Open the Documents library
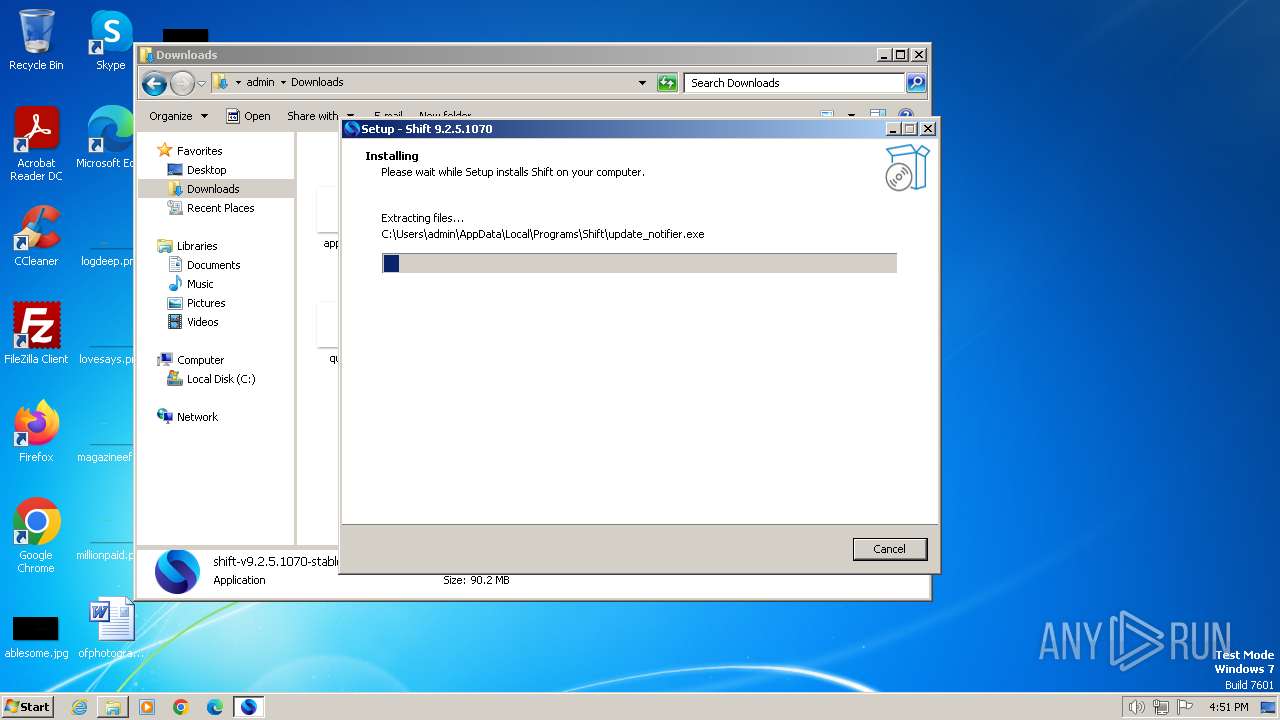Screen dimensions: 1280x720 tap(213, 265)
